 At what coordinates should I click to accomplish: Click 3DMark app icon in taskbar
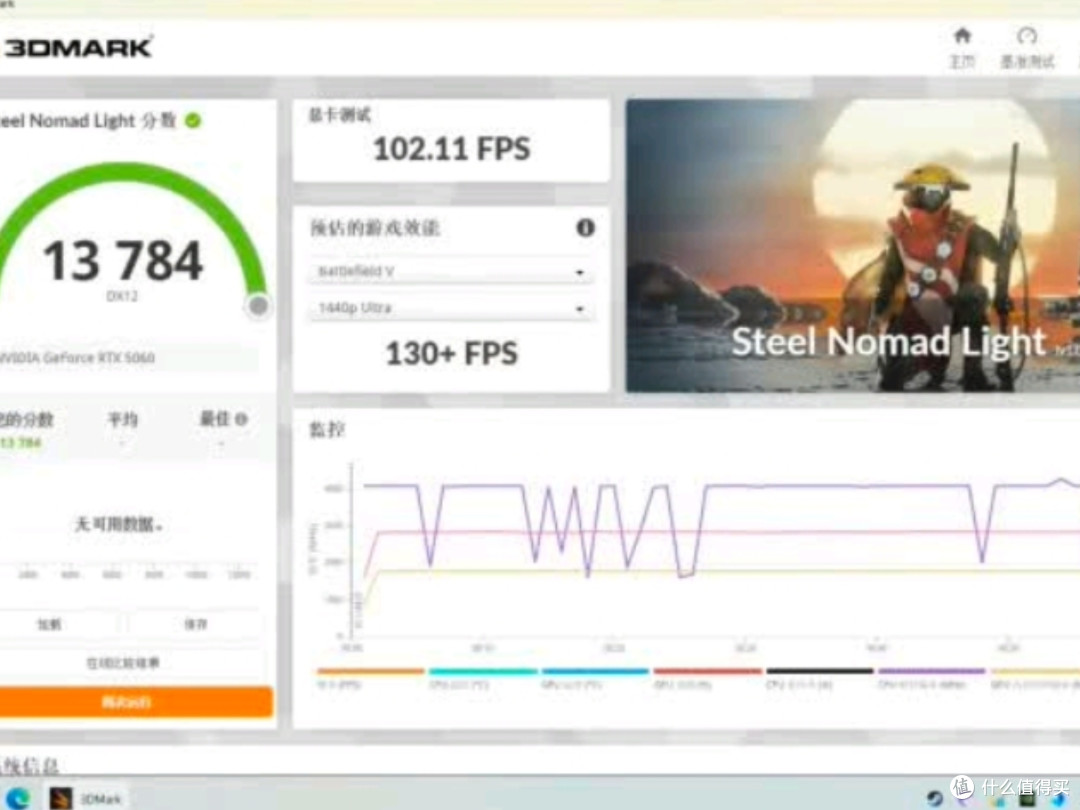click(x=61, y=798)
